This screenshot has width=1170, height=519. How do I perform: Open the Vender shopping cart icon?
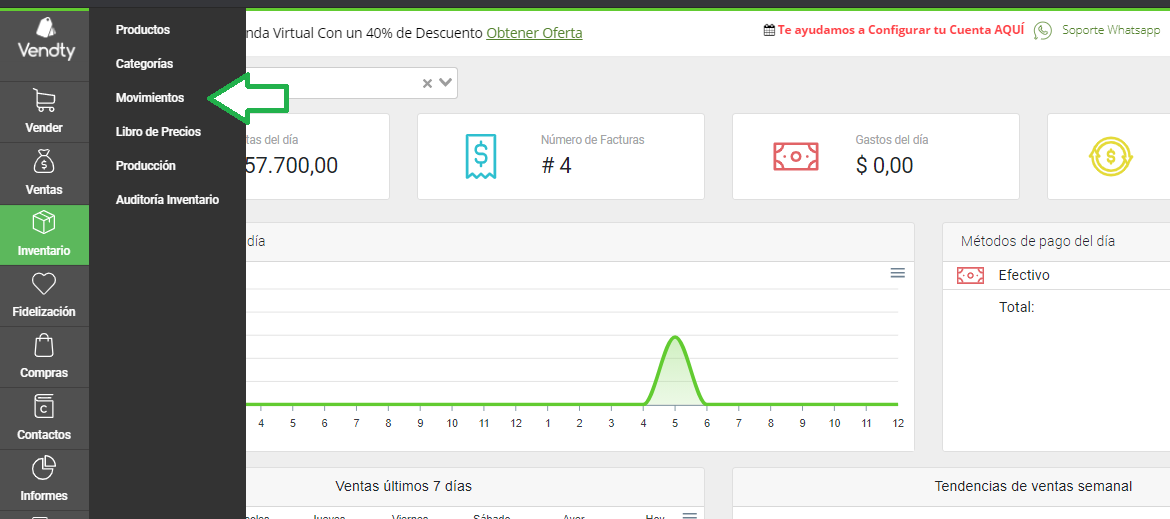click(44, 101)
